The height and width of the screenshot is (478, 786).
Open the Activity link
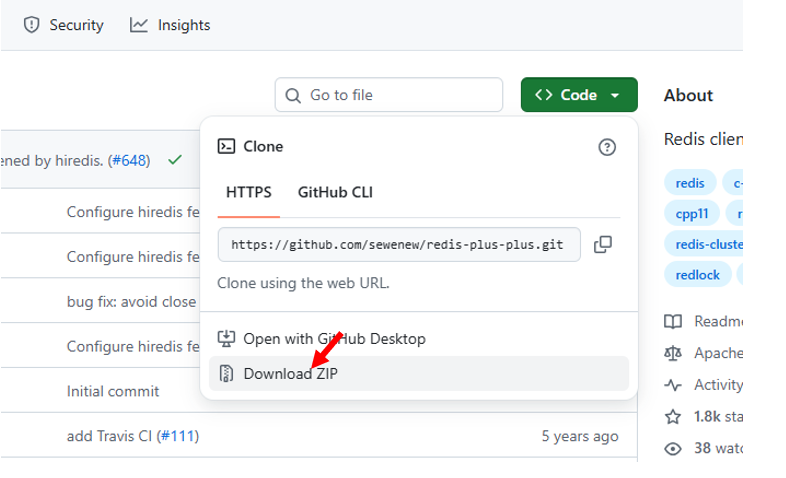[718, 385]
